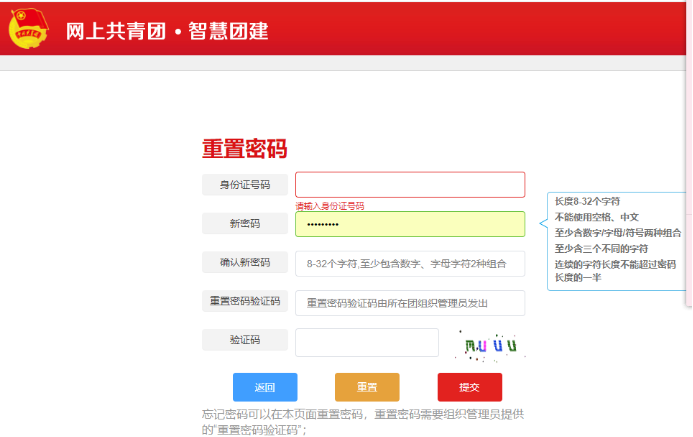Image resolution: width=693 pixels, height=437 pixels.
Task: Focus the 身份证号码 input field
Action: pos(409,185)
